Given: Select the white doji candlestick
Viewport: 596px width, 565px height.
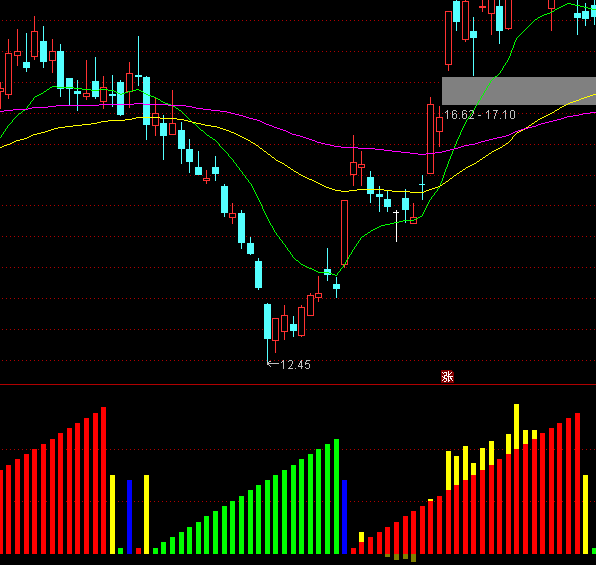Looking at the screenshot, I should point(396,225).
